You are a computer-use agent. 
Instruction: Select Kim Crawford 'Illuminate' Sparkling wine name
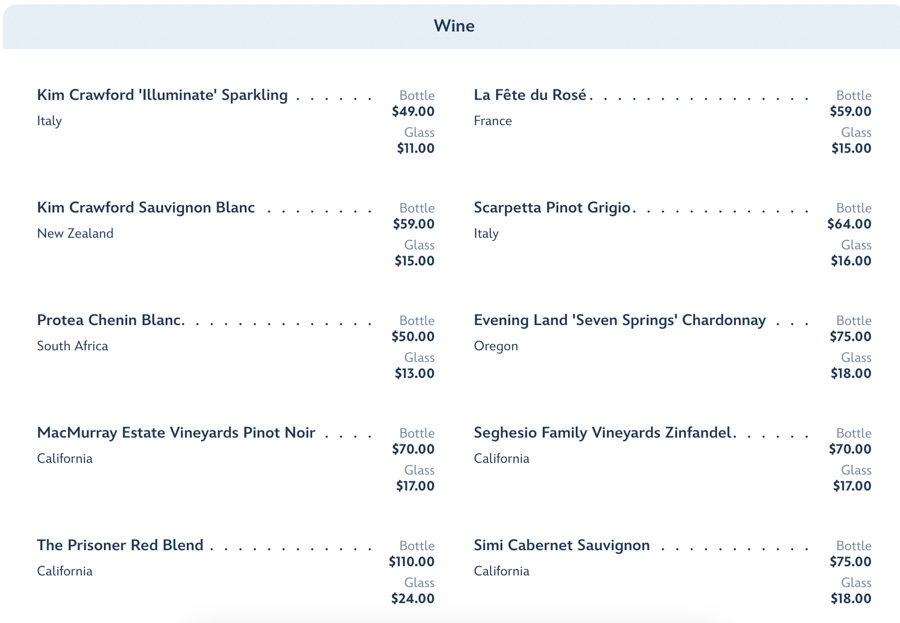[x=162, y=95]
